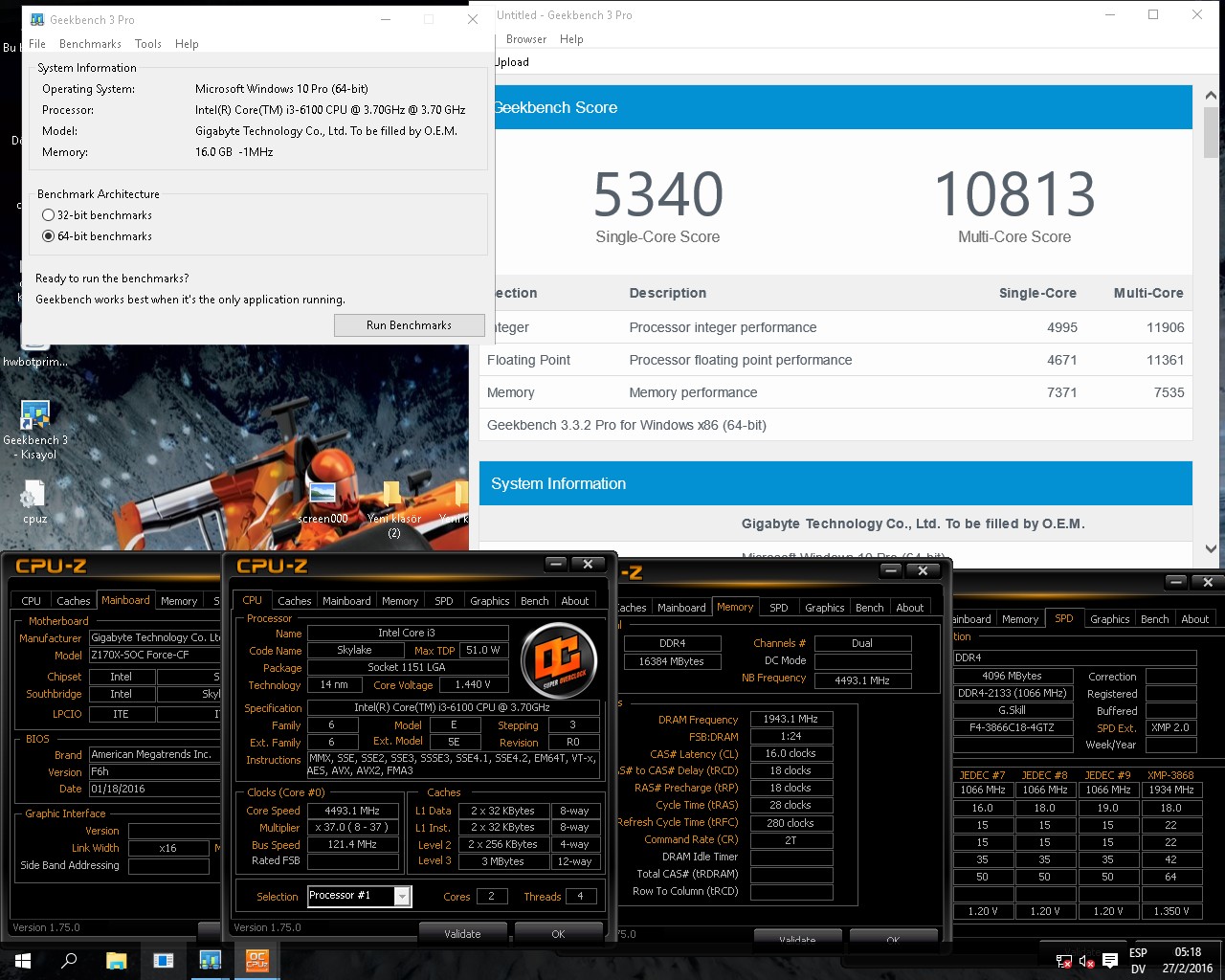Image resolution: width=1225 pixels, height=980 pixels.
Task: Select the About tab in CPU-Z SPD window
Action: [1195, 619]
